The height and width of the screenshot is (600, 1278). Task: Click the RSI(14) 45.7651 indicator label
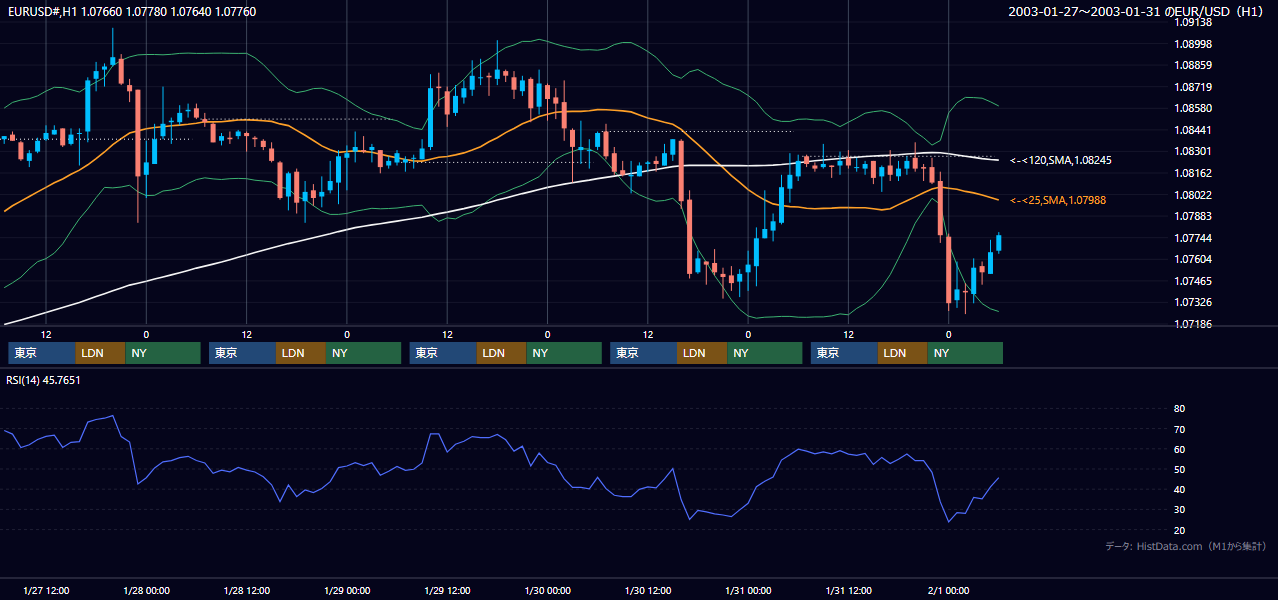click(43, 380)
